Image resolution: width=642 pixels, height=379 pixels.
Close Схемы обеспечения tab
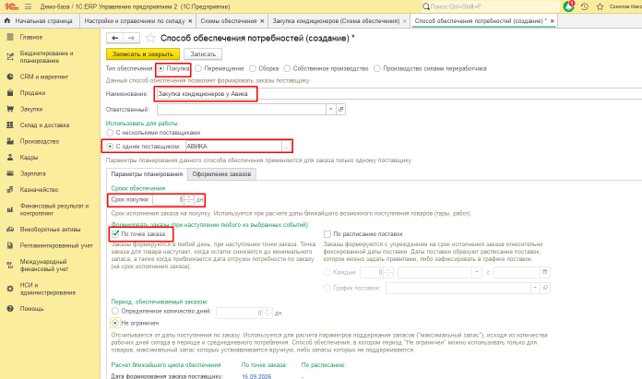click(x=262, y=21)
